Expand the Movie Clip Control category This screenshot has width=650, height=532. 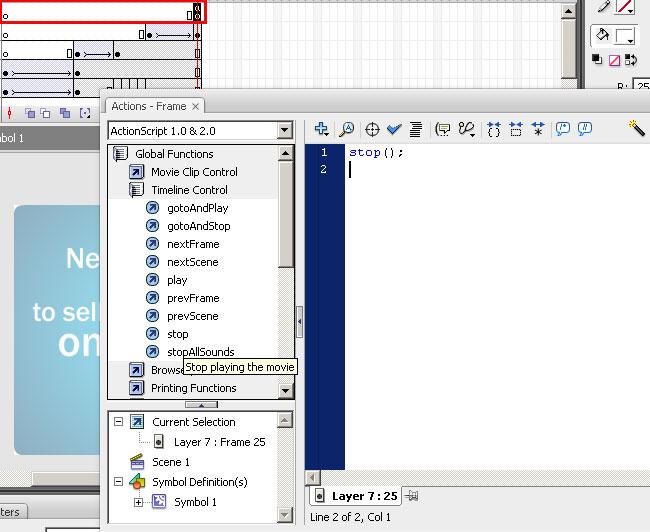[x=136, y=172]
